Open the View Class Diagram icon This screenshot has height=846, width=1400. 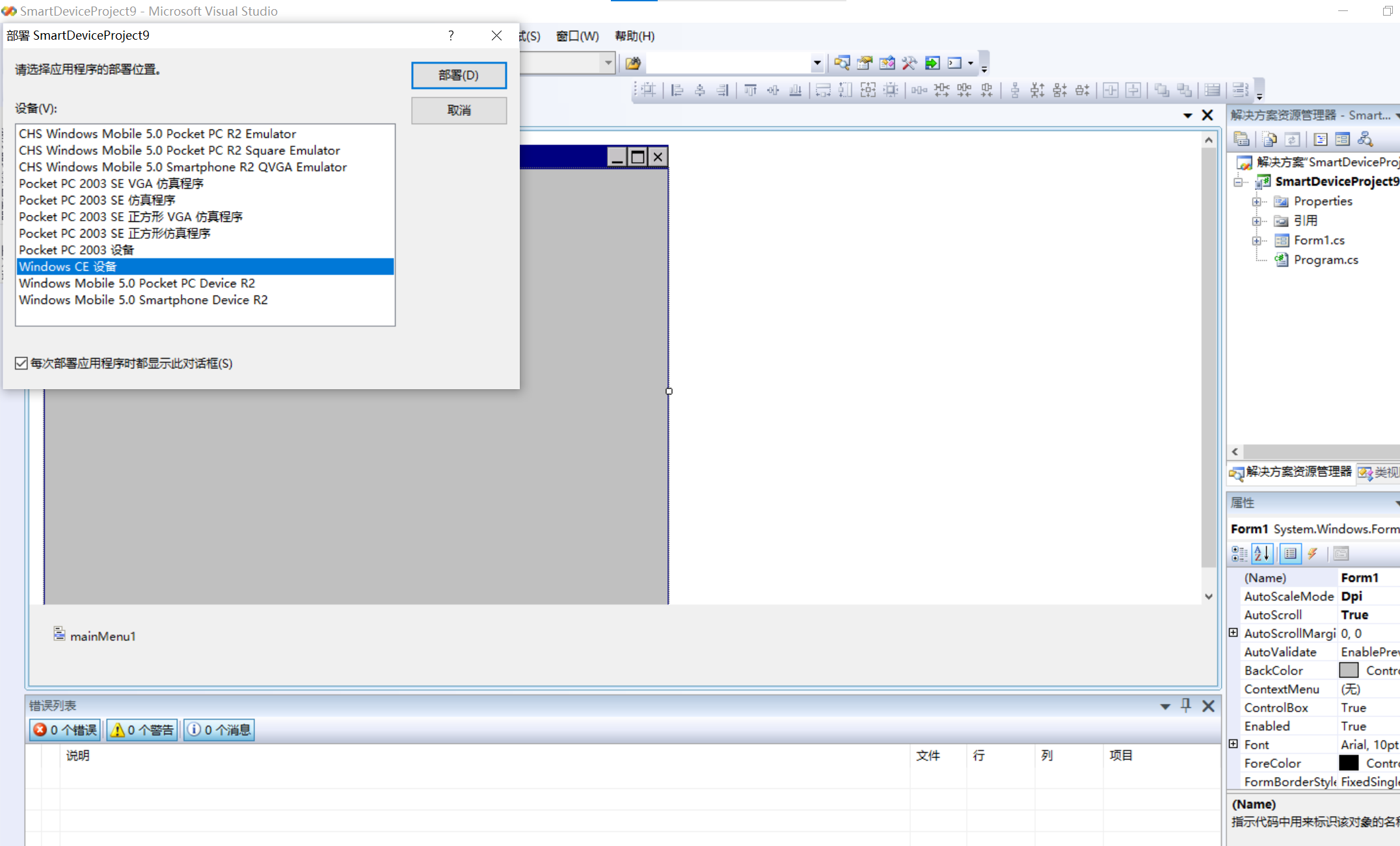(x=1365, y=139)
